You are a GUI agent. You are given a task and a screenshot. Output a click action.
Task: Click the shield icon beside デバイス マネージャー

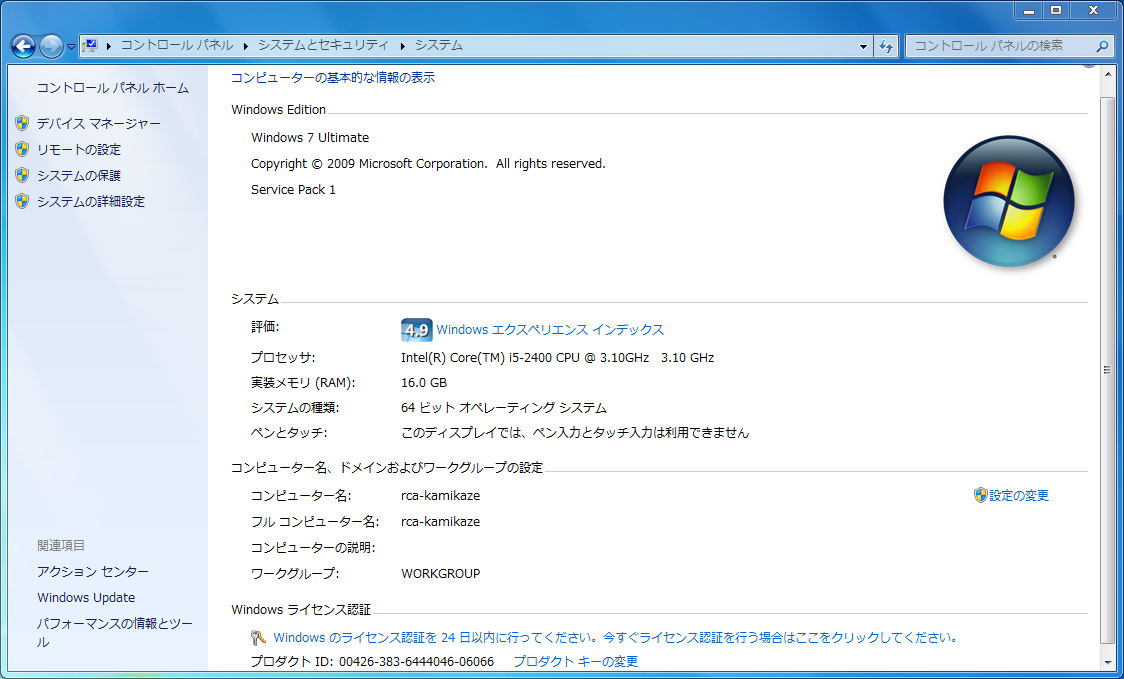pyautogui.click(x=22, y=123)
